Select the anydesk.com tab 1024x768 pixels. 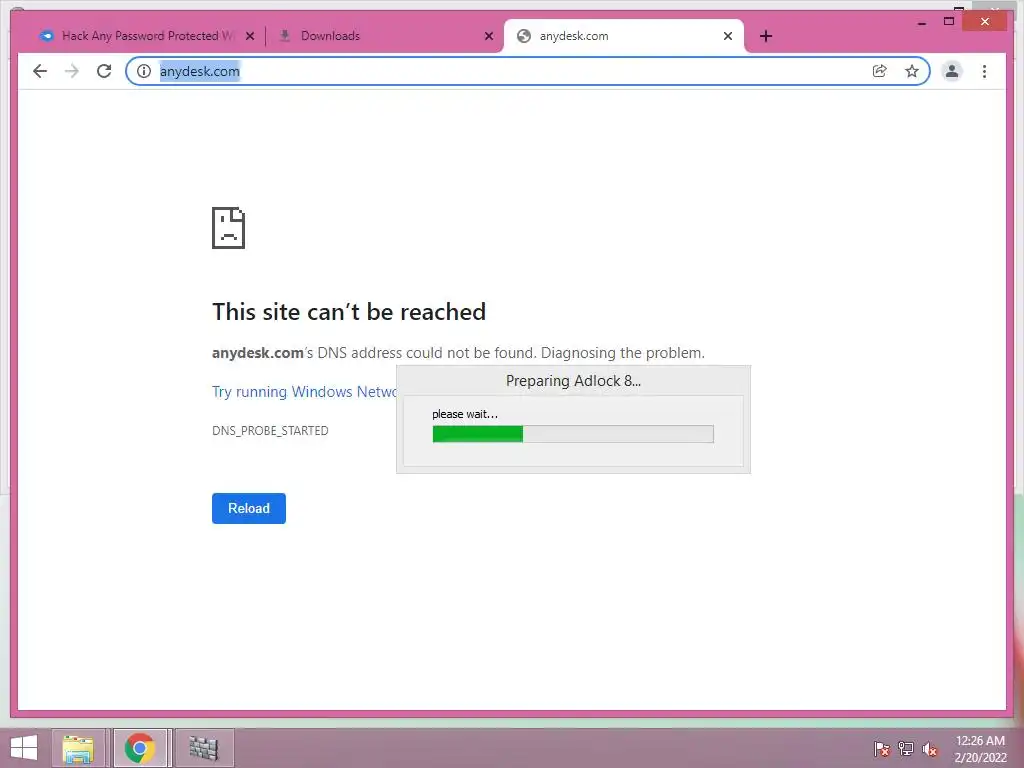(624, 36)
